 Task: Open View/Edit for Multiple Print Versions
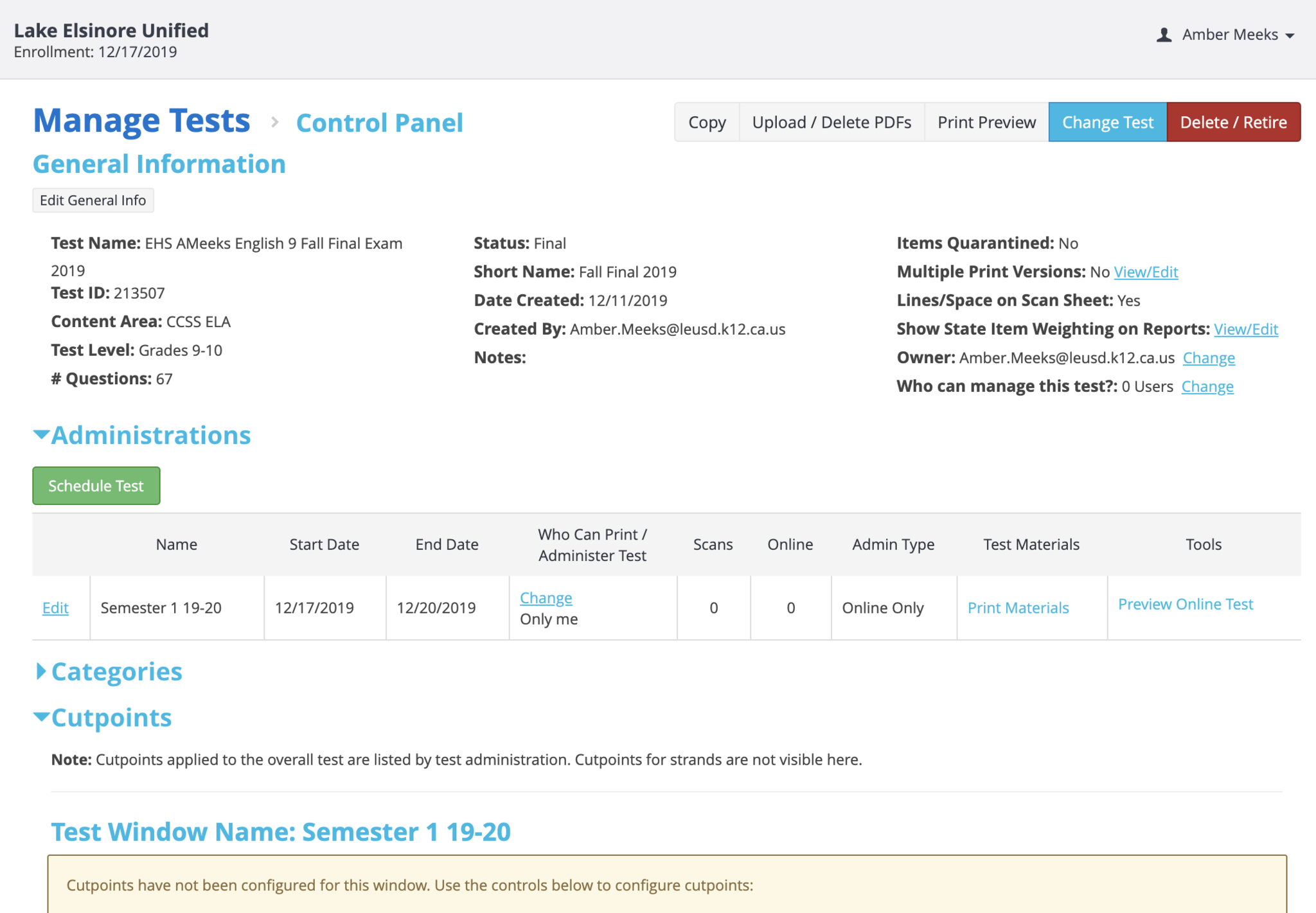point(1146,272)
